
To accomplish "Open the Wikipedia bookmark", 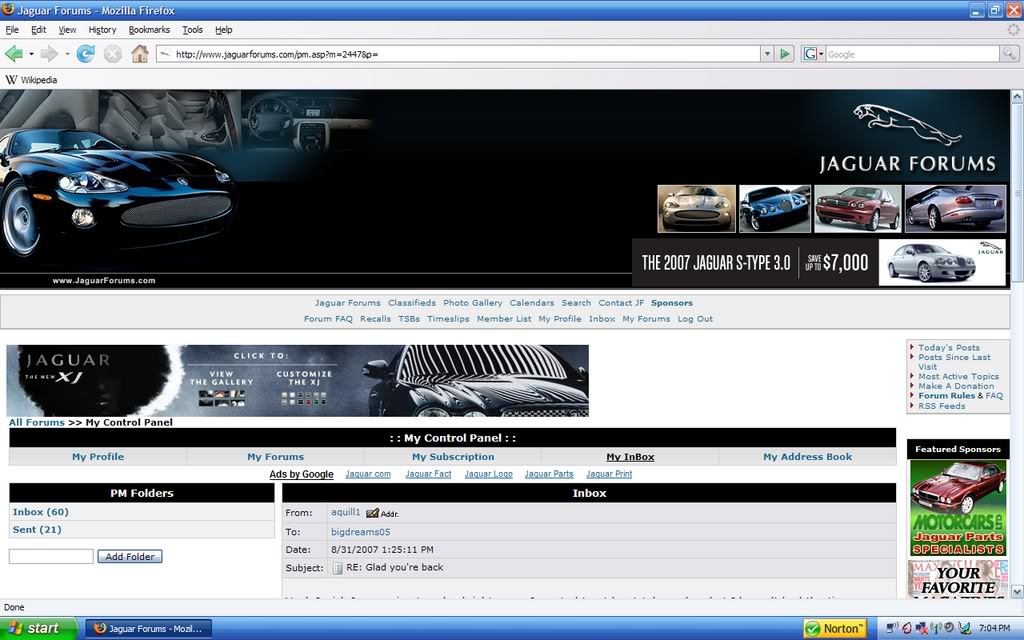I will tap(31, 80).
